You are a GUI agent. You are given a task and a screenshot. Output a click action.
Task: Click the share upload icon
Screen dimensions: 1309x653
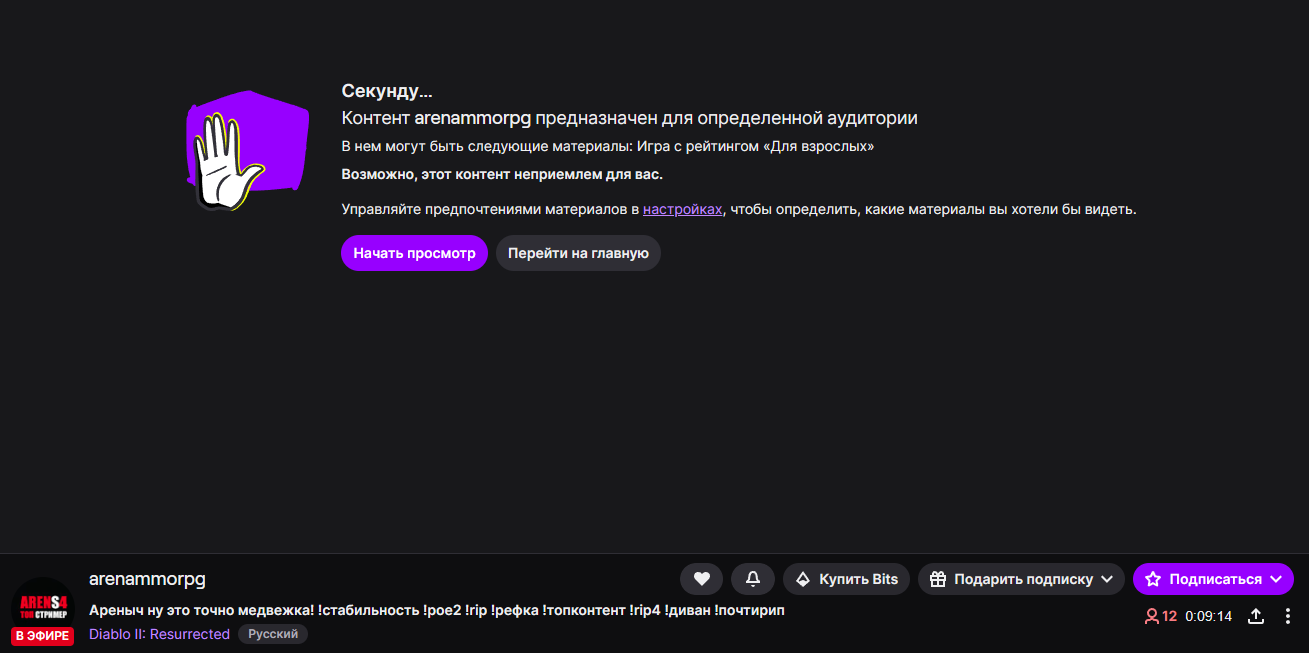point(1256,616)
